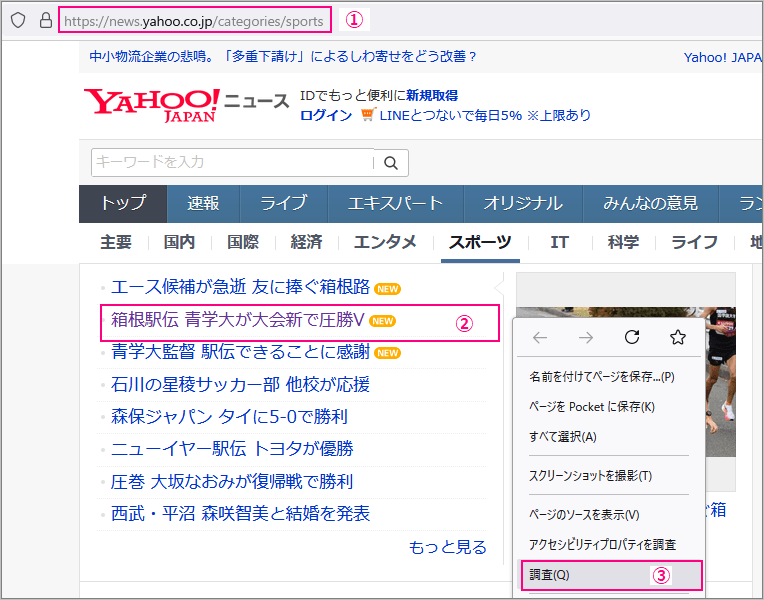Click the キーワードを入力 search field
The height and width of the screenshot is (600, 764).
point(230,162)
